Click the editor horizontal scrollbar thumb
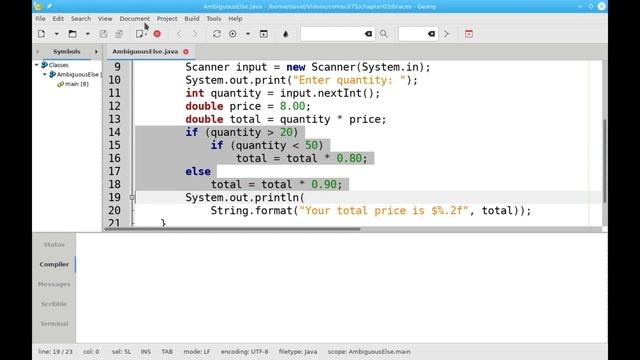This screenshot has height=360, width=640. point(233,229)
